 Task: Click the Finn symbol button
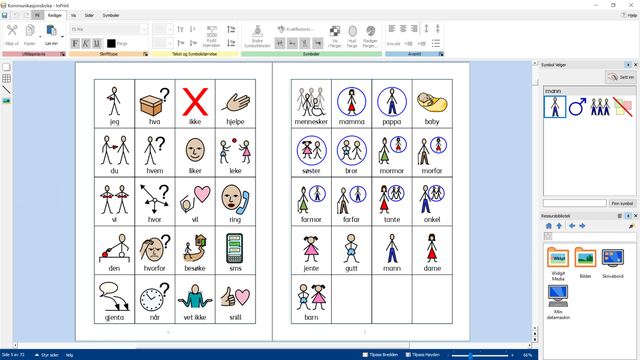click(622, 203)
